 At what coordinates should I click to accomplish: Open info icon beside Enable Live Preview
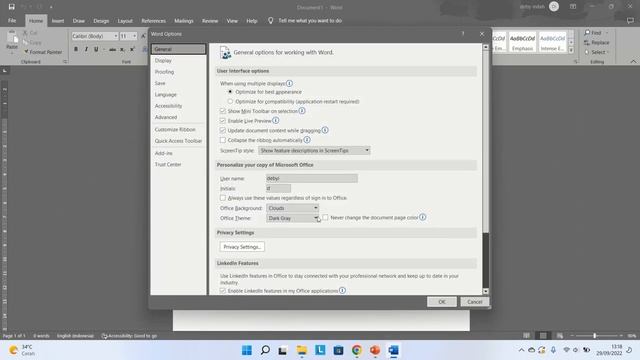tap(276, 120)
